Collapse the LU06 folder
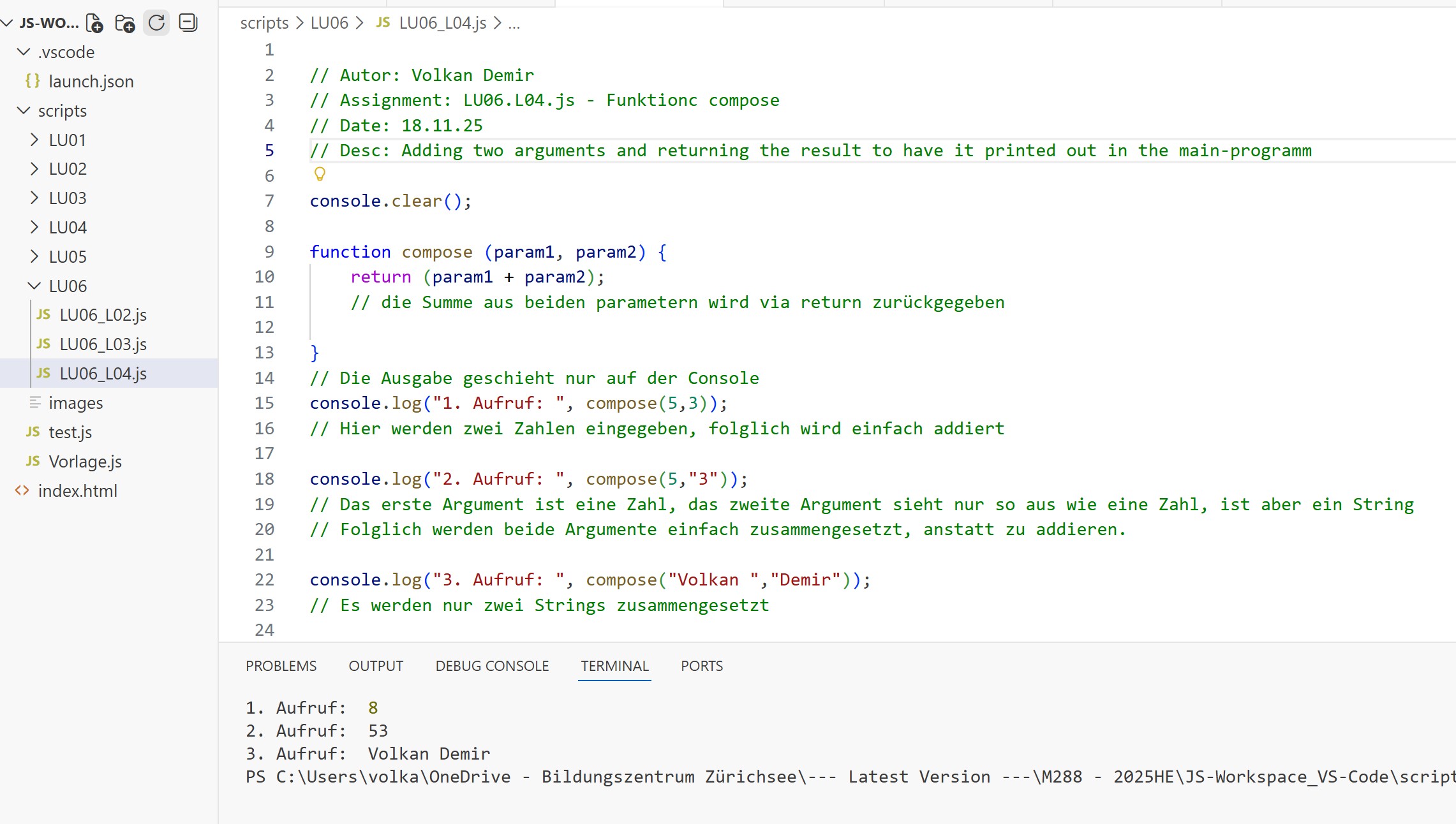This screenshot has height=824, width=1456. tap(34, 286)
